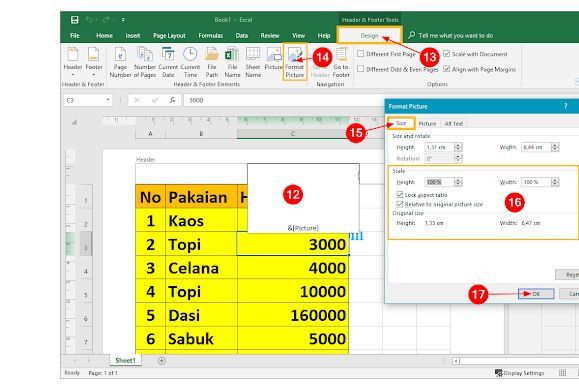Insert Current Date element

(x=168, y=62)
